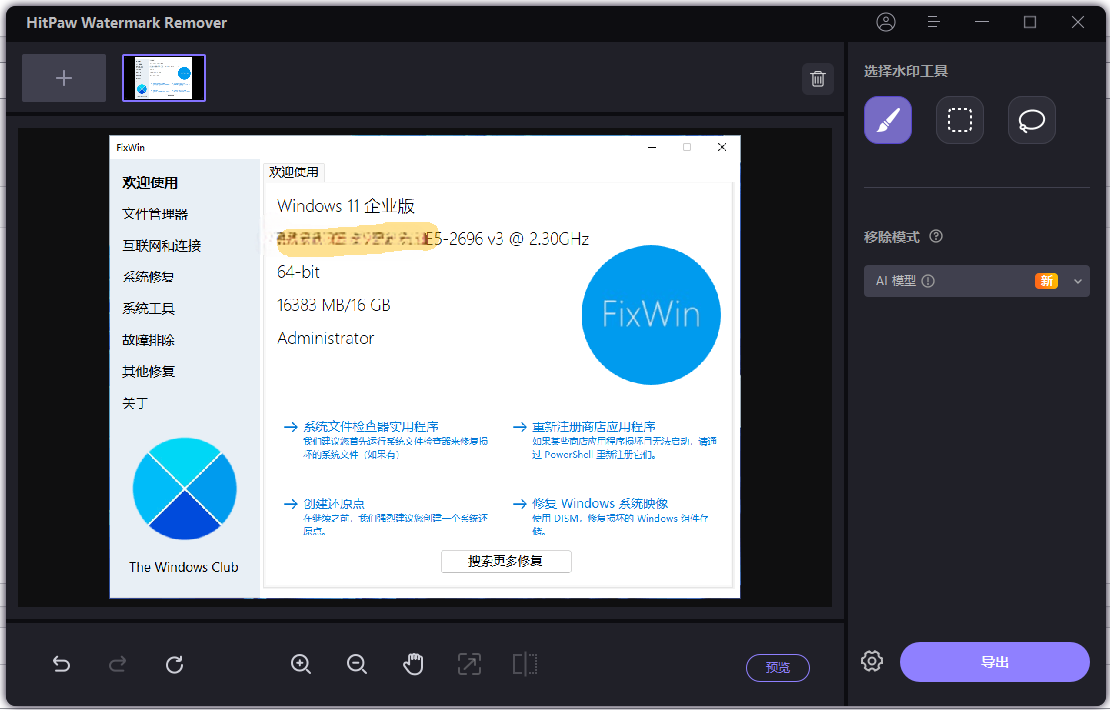1110x710 pixels.
Task: Click 重新注册商店应用程序 link
Action: pyautogui.click(x=593, y=427)
